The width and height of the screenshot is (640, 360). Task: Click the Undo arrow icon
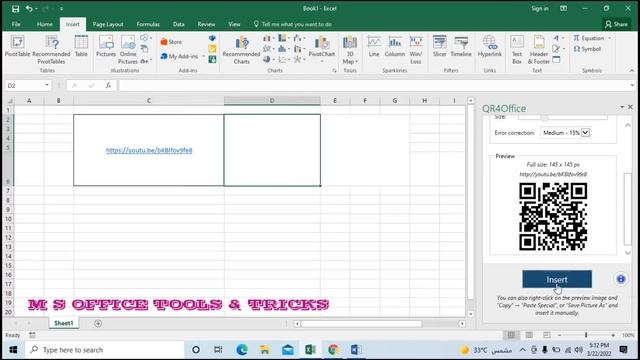click(29, 9)
